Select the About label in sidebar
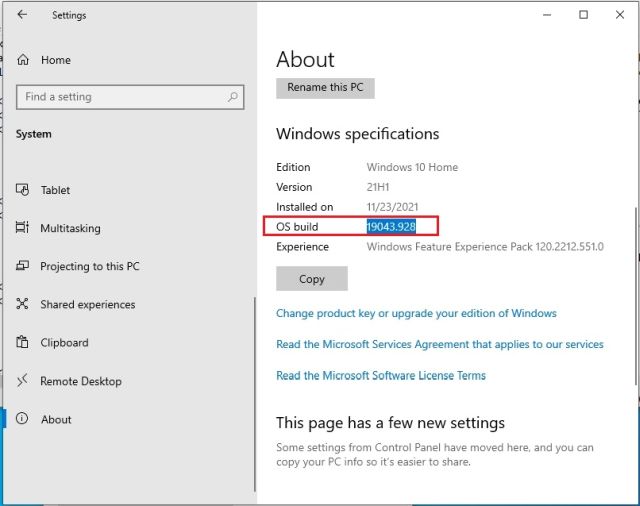 56,419
